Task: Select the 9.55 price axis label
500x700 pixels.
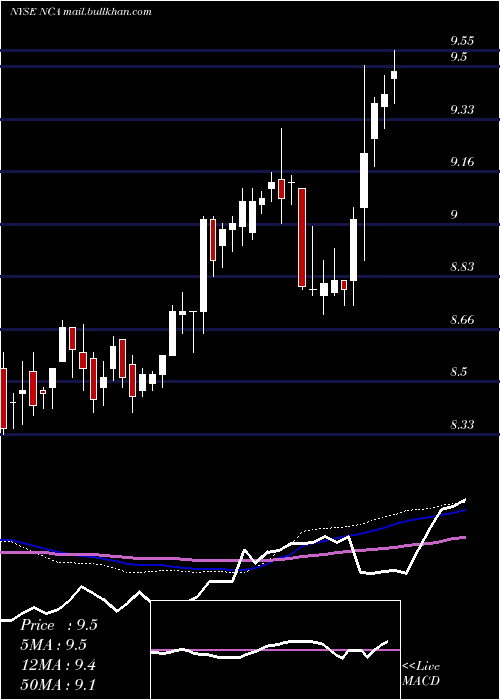Action: pyautogui.click(x=462, y=41)
